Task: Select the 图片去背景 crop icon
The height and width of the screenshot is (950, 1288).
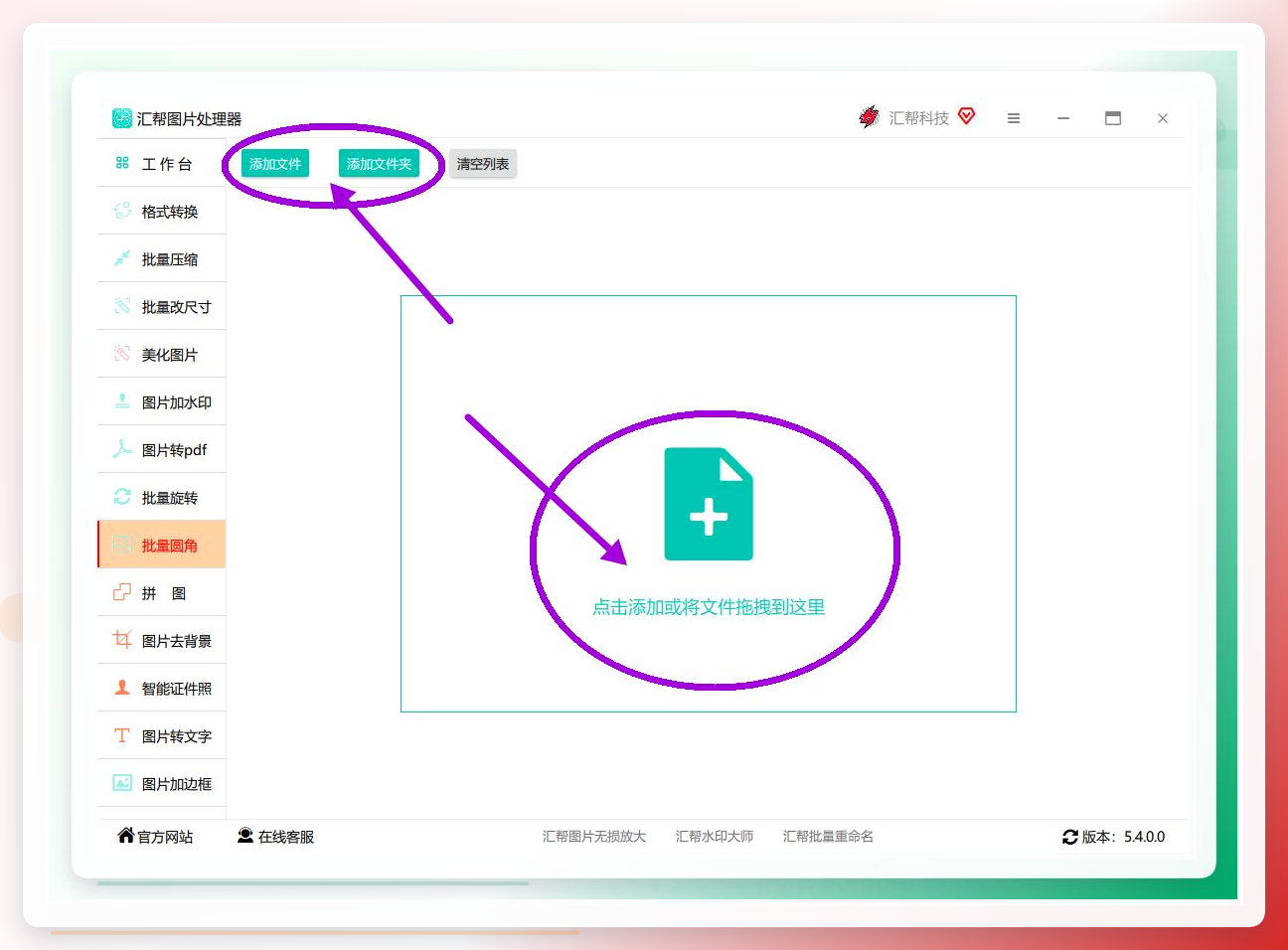Action: 122,640
